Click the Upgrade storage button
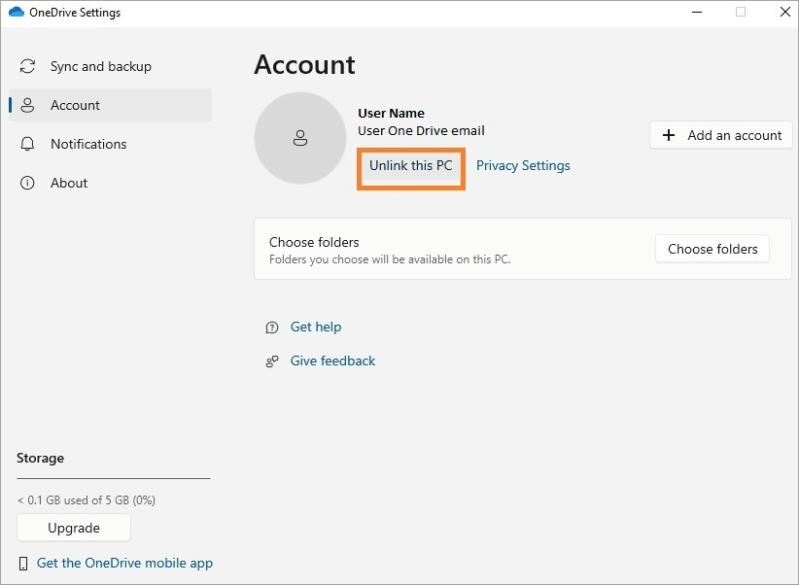The height and width of the screenshot is (585, 799). click(x=74, y=528)
